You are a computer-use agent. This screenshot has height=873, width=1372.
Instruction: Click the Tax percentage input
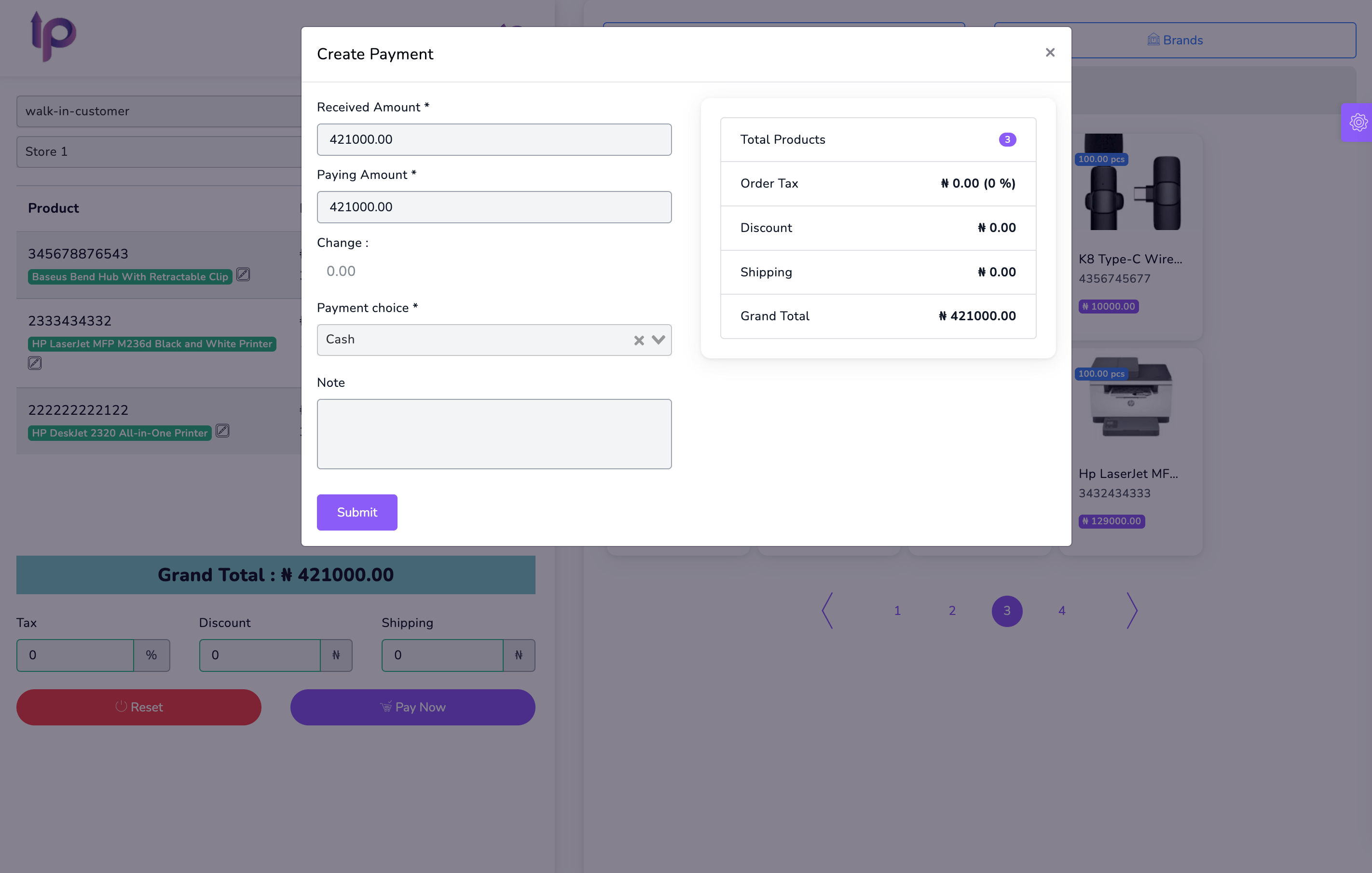pyautogui.click(x=75, y=655)
